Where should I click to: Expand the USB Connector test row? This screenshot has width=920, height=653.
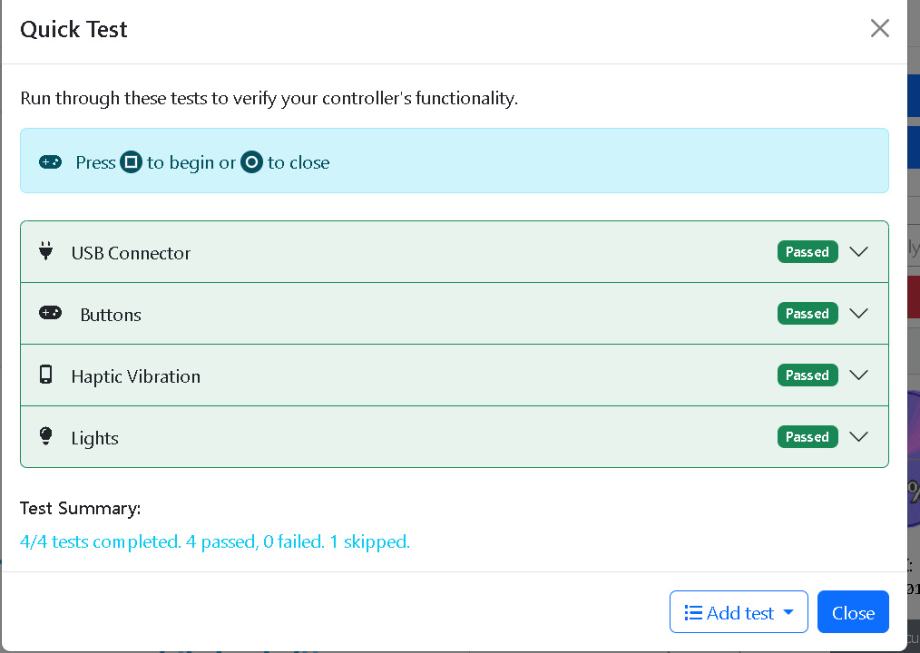[x=858, y=252]
